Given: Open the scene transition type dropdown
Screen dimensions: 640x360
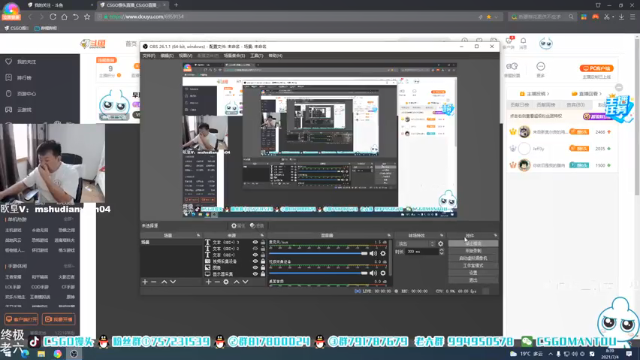Looking at the screenshot, I should point(416,244).
